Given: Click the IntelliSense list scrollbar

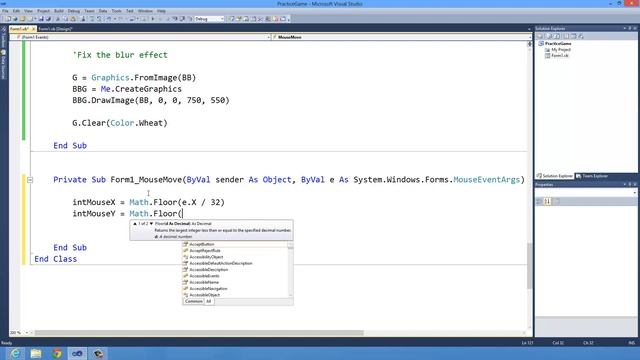Looking at the screenshot, I should (x=291, y=269).
